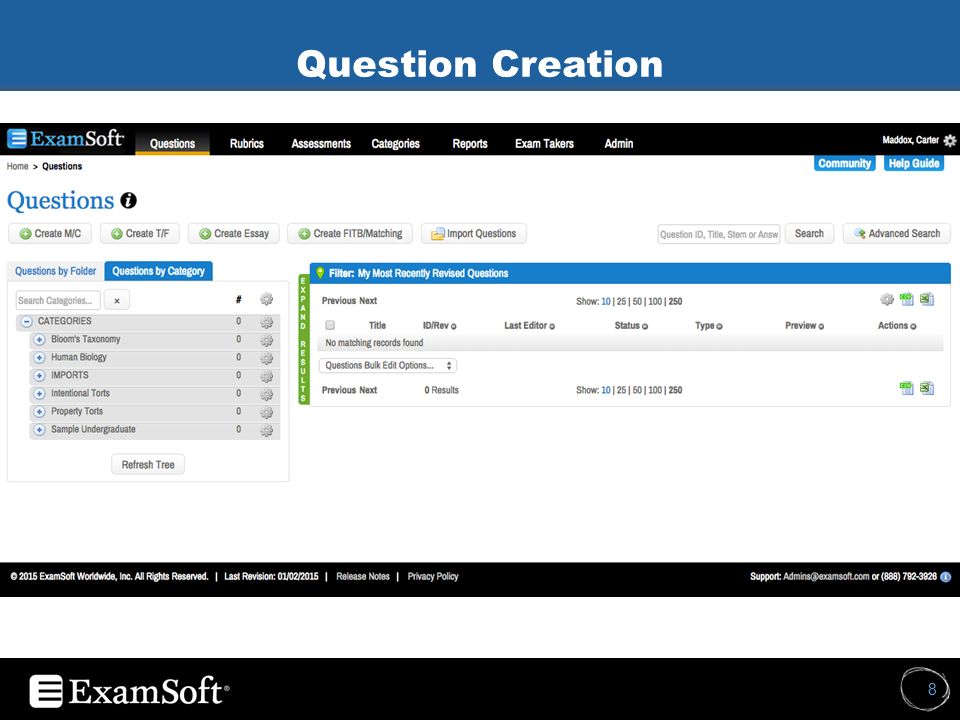Expand the Property Torts category
960x720 pixels.
pyautogui.click(x=39, y=412)
